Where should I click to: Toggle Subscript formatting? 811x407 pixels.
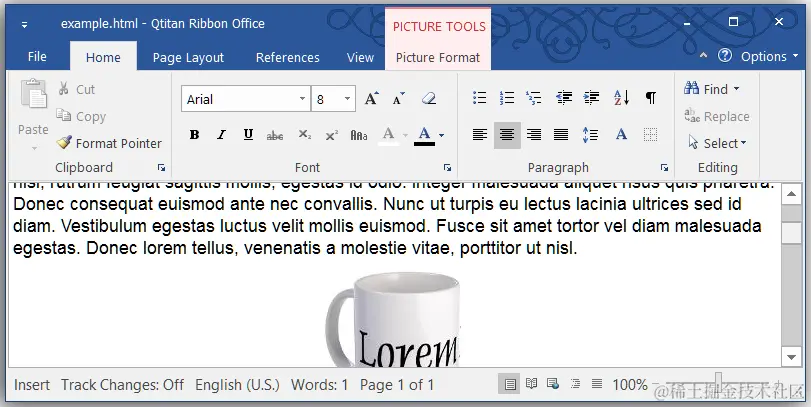(x=305, y=135)
